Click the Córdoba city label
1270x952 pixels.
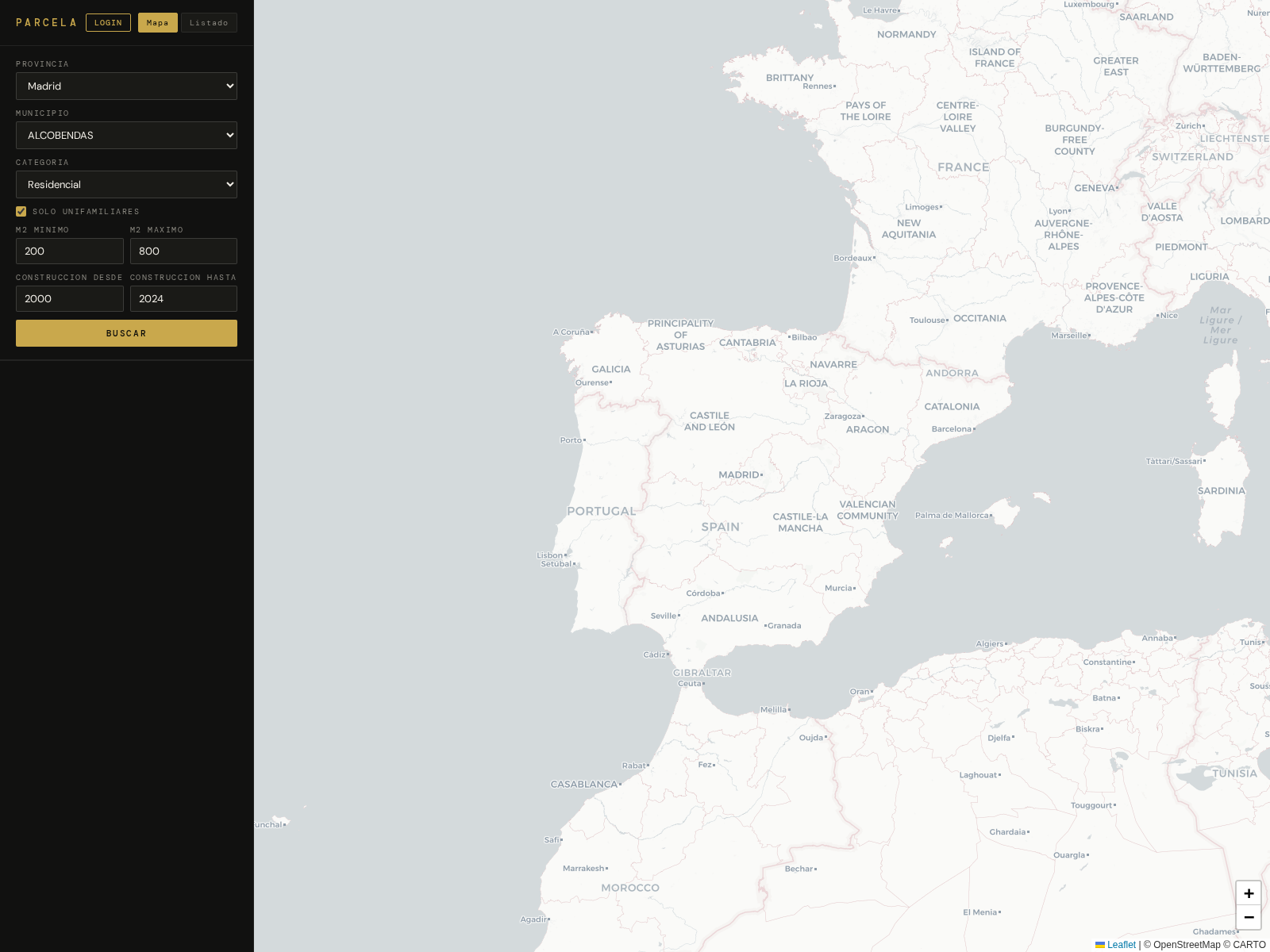(x=703, y=593)
